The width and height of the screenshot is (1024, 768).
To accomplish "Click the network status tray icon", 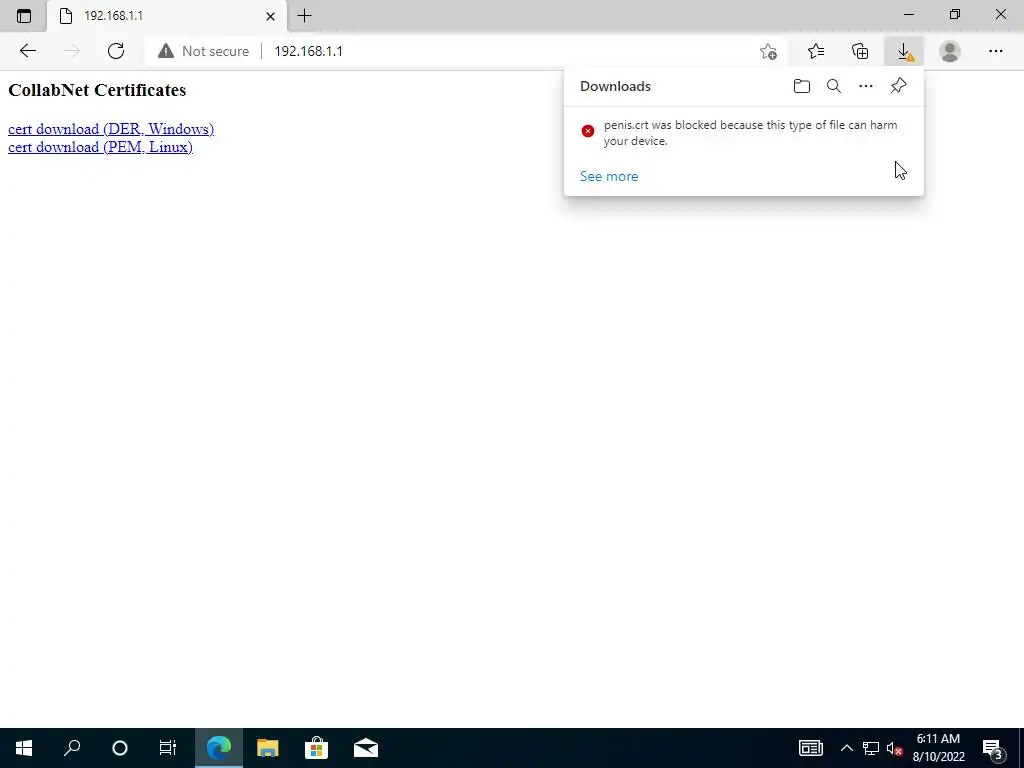I will [x=871, y=748].
